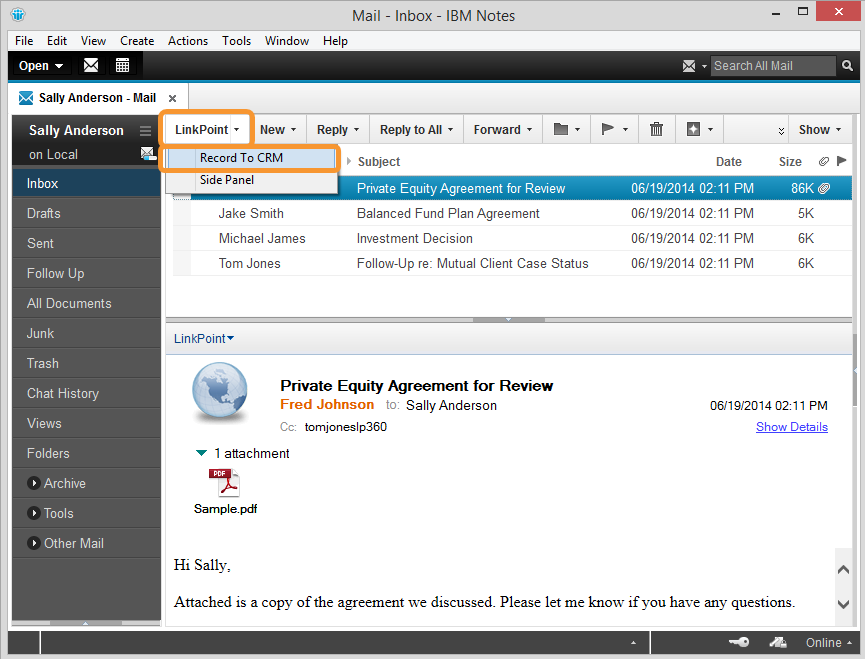This screenshot has height=659, width=865.
Task: Open the Online status dropdown
Action: click(828, 642)
